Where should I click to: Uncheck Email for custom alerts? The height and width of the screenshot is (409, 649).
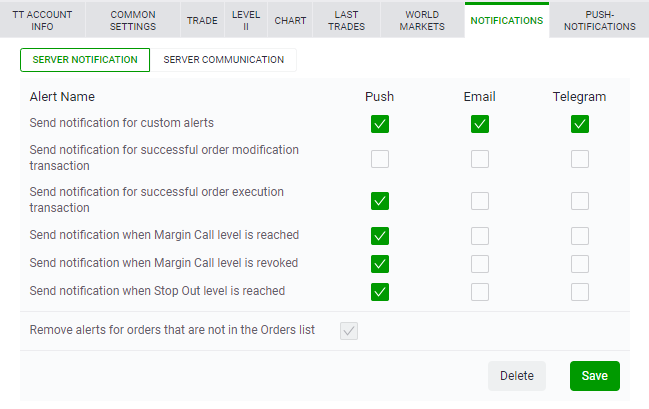[x=480, y=124]
